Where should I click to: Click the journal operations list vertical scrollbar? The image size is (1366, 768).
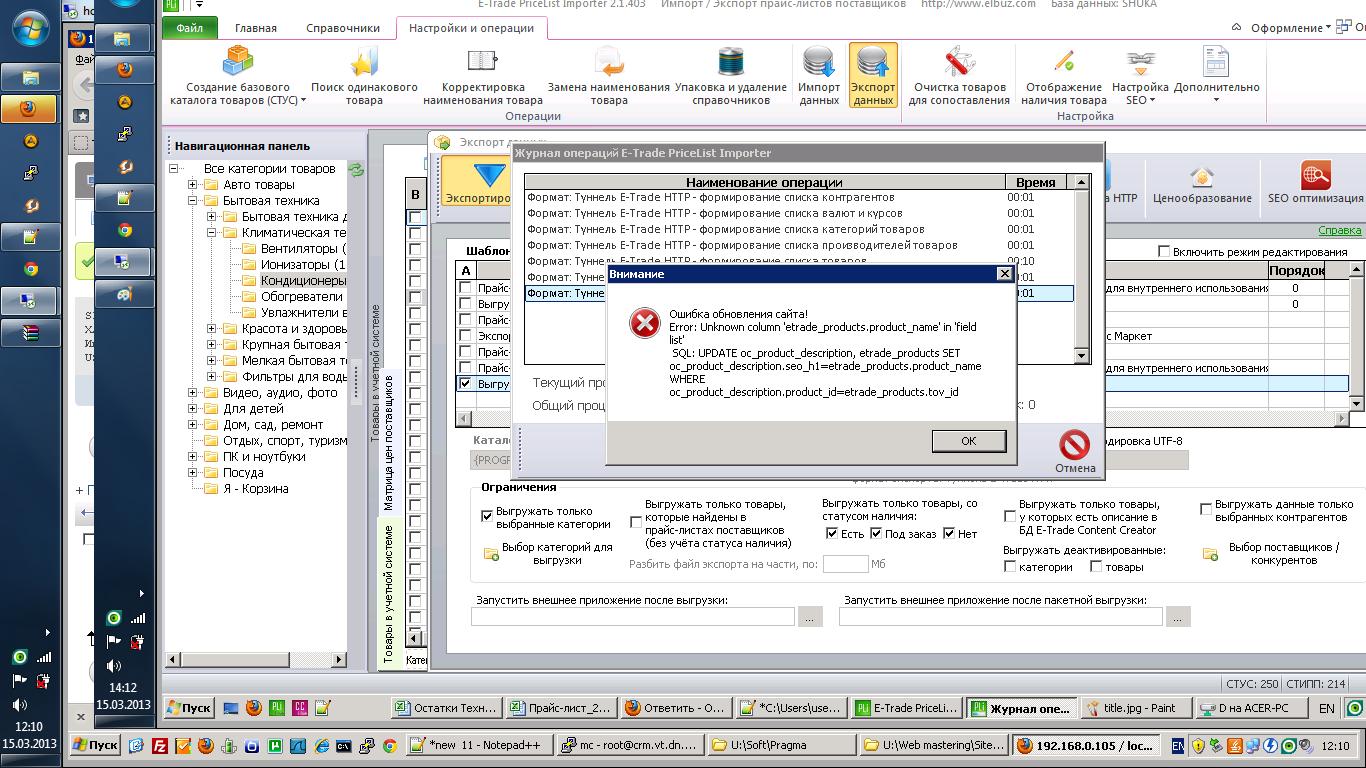pyautogui.click(x=1081, y=269)
